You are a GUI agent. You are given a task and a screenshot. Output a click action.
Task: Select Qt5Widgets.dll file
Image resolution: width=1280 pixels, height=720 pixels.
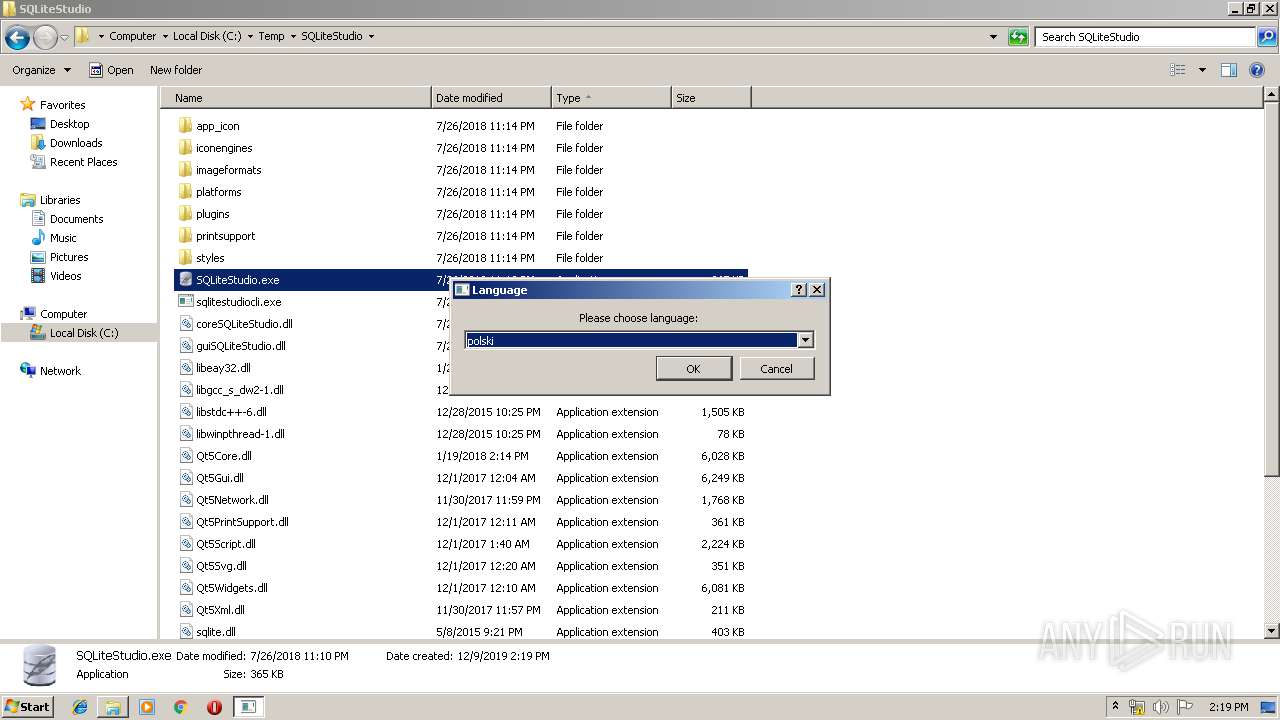coord(231,588)
